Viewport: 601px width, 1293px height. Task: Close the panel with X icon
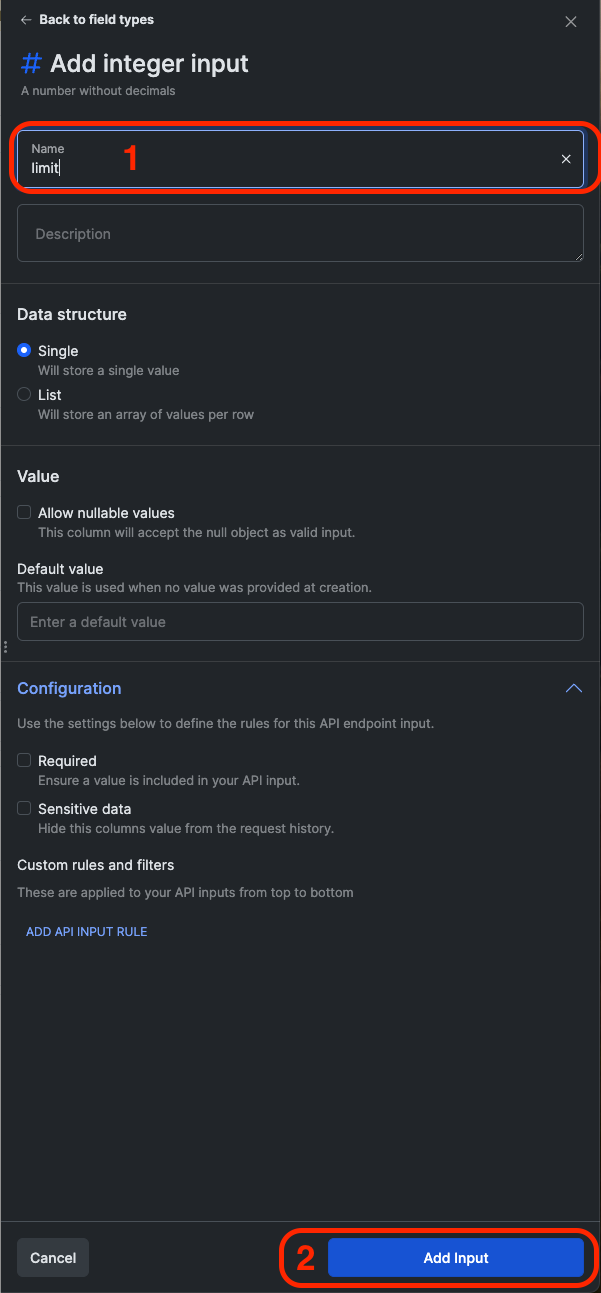click(x=571, y=21)
